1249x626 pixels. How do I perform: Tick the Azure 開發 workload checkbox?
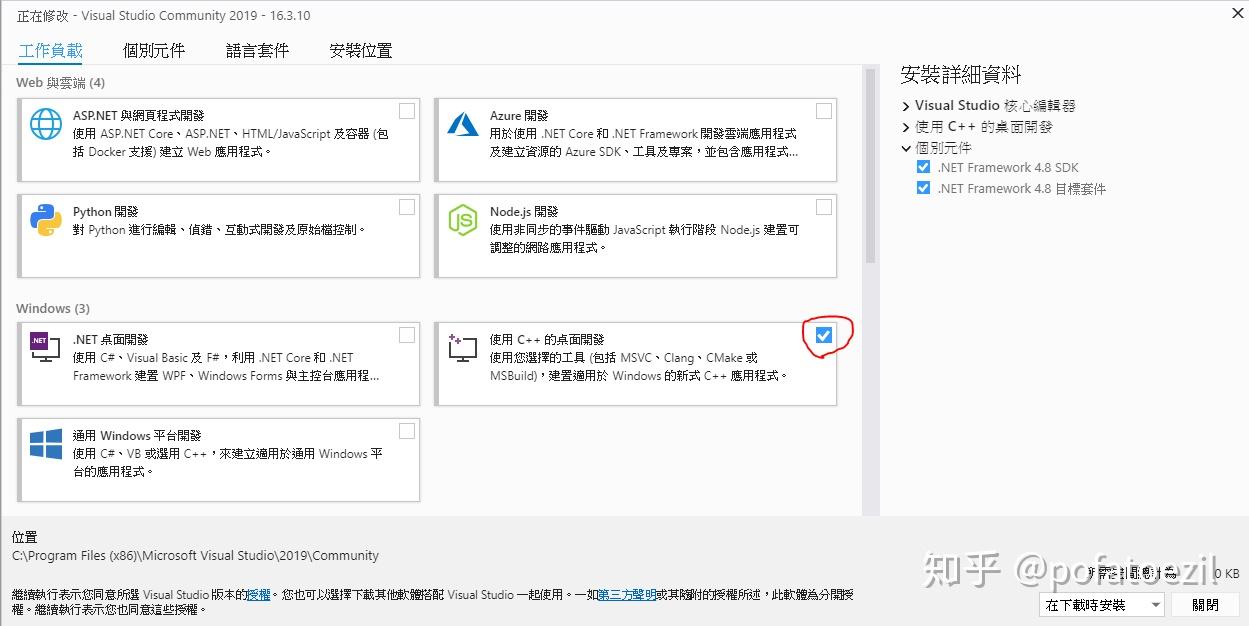pos(824,111)
